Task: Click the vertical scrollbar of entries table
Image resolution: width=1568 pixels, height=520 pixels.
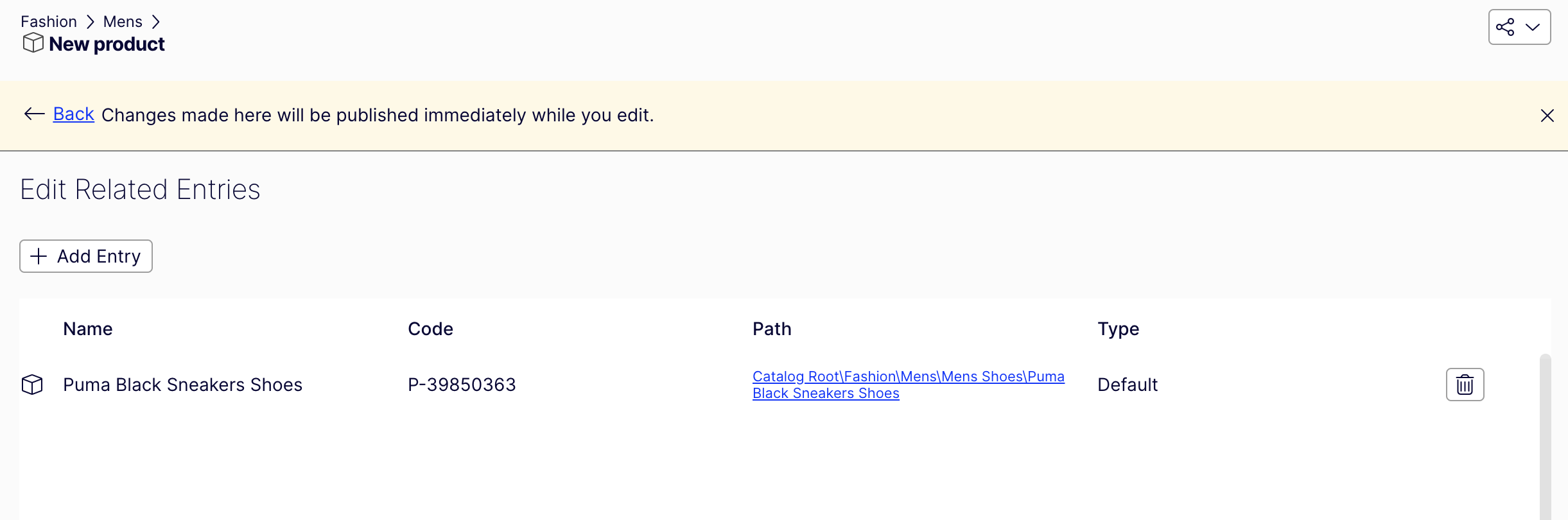Action: tap(1546, 437)
